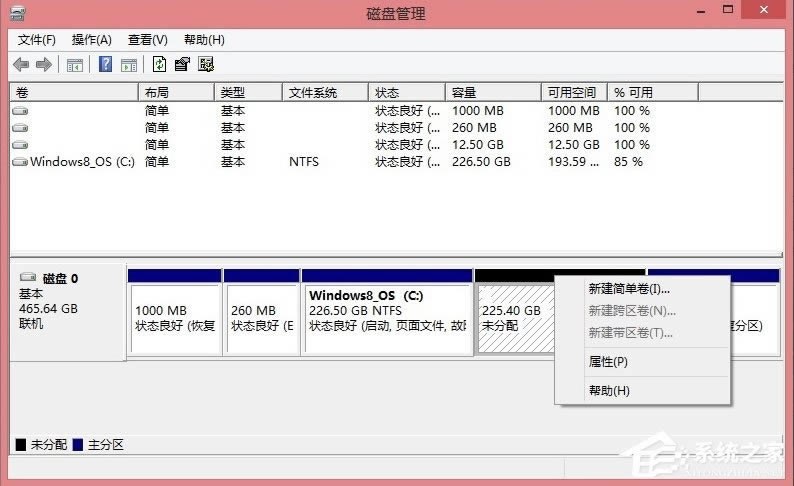
Task: Click the black 未分配 legend swatch
Action: [21, 445]
